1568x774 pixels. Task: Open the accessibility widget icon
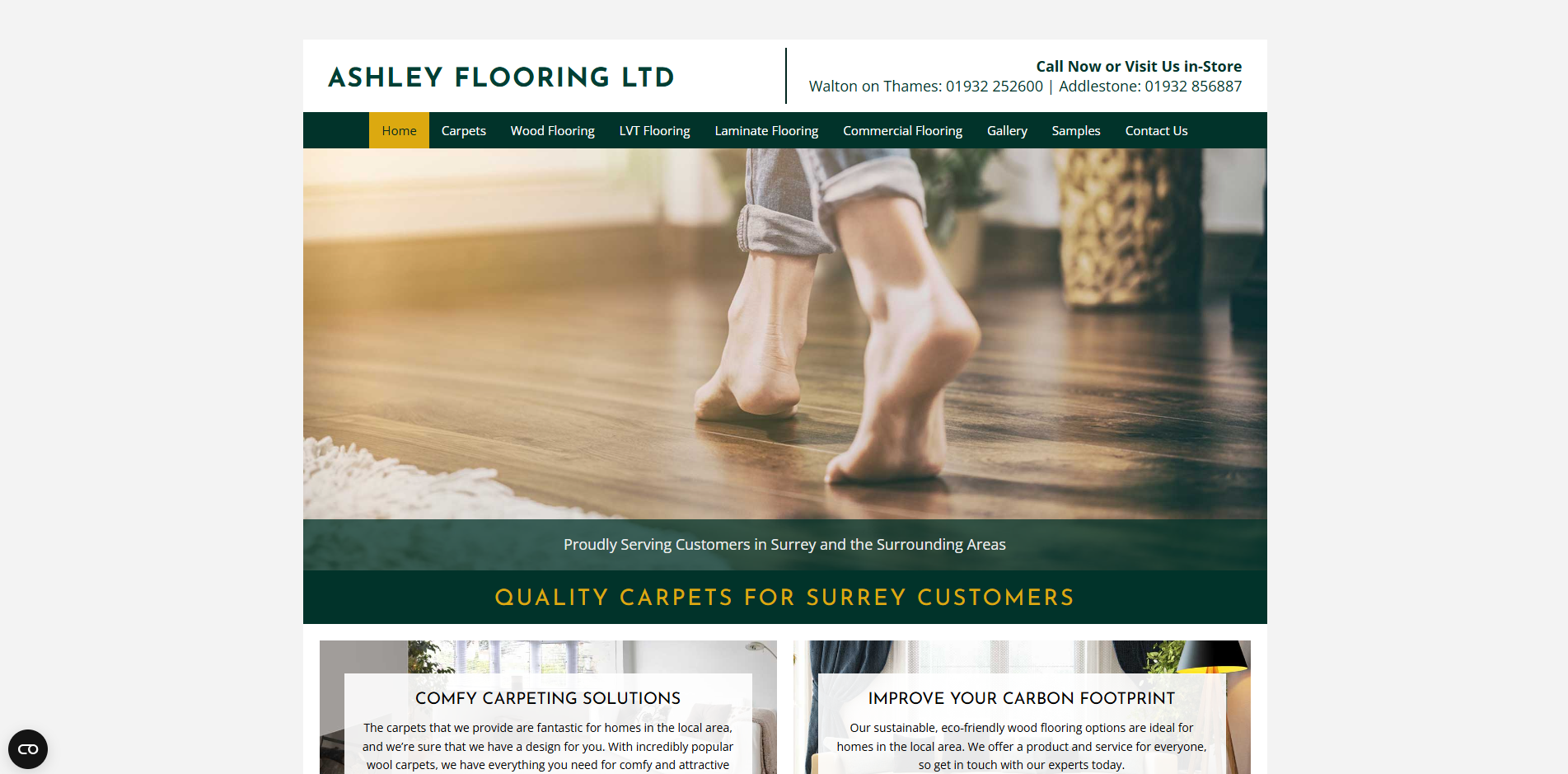tap(28, 749)
